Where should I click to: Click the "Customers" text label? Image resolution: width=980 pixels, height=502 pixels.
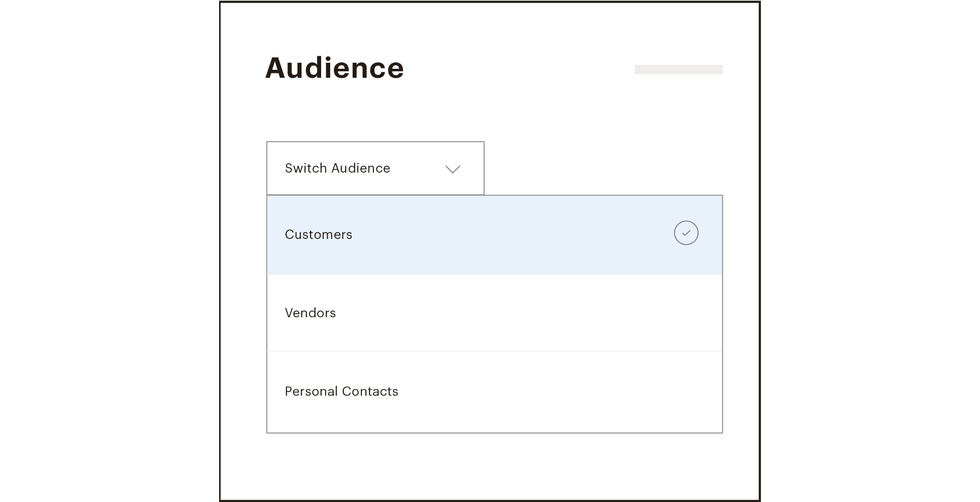point(318,235)
